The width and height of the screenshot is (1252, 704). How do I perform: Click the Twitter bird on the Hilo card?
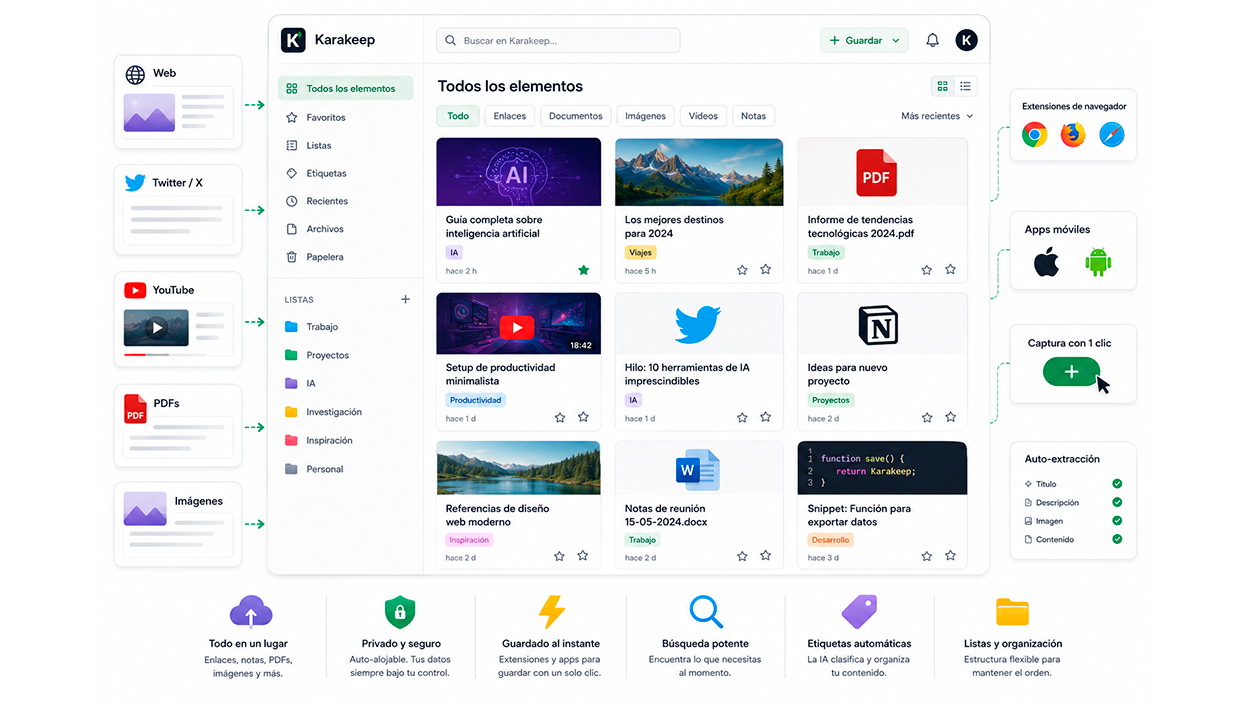pos(698,324)
